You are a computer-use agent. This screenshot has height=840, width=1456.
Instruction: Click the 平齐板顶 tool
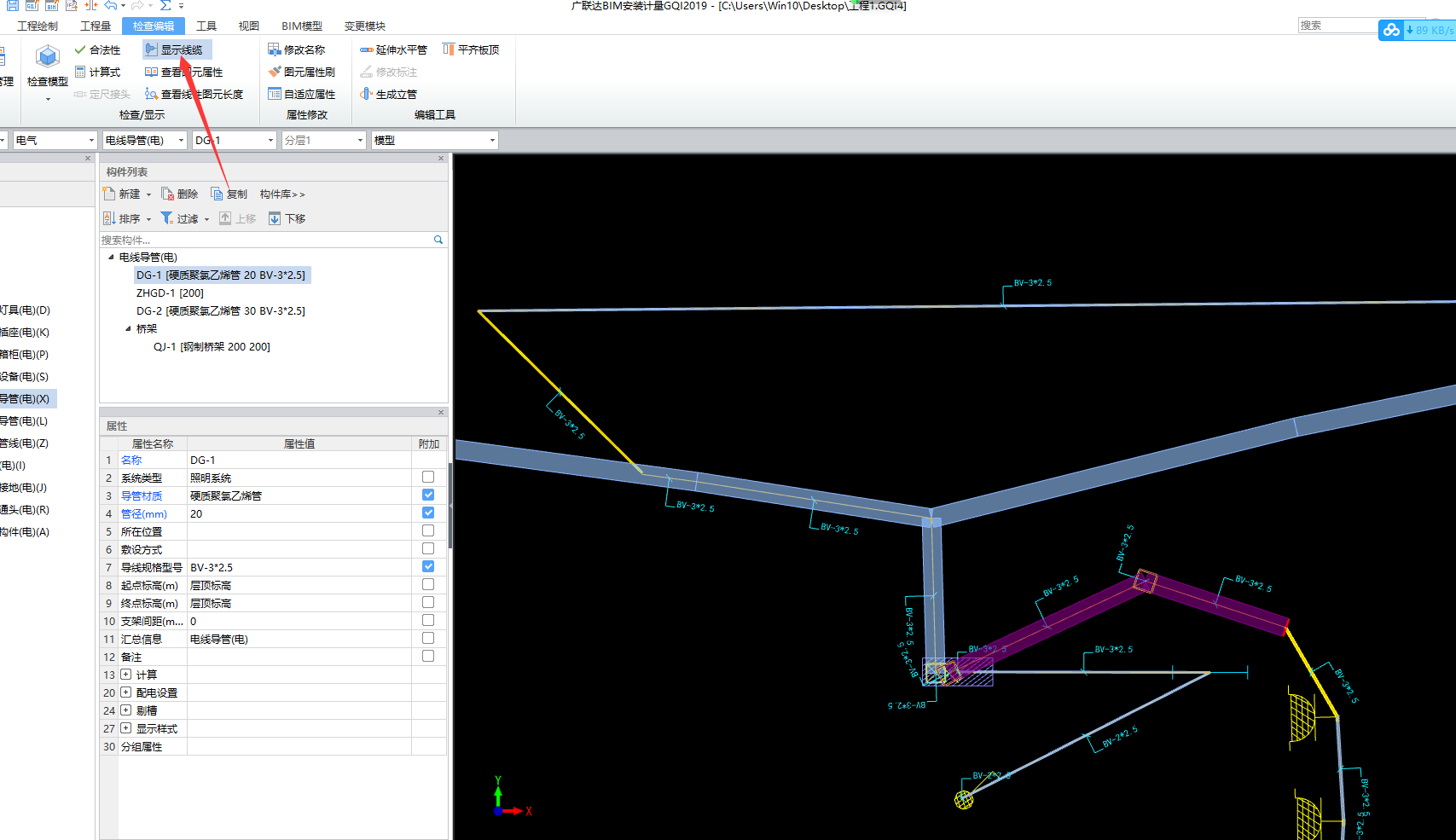[471, 50]
